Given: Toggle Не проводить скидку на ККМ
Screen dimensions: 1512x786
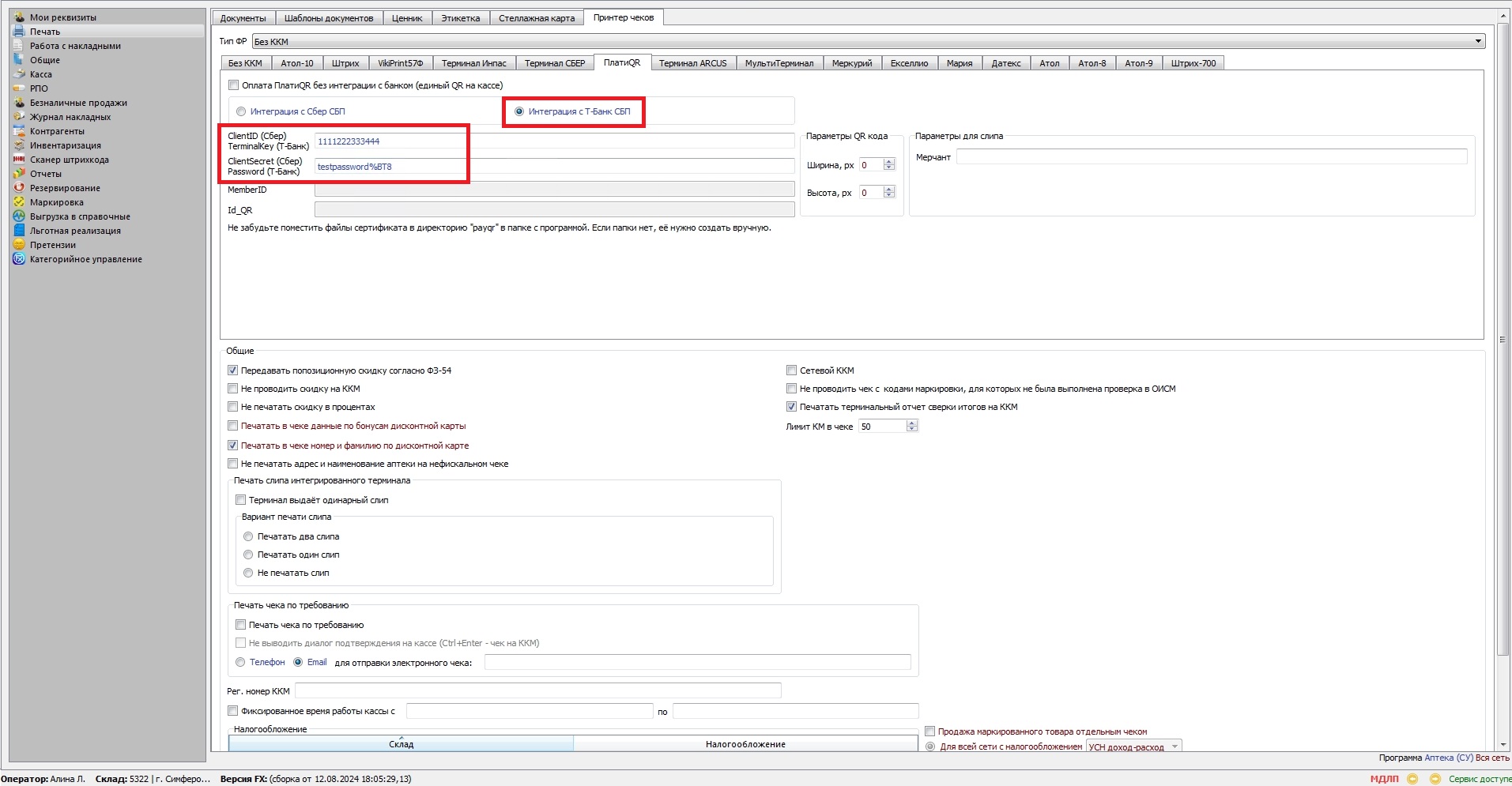Looking at the screenshot, I should coord(233,389).
